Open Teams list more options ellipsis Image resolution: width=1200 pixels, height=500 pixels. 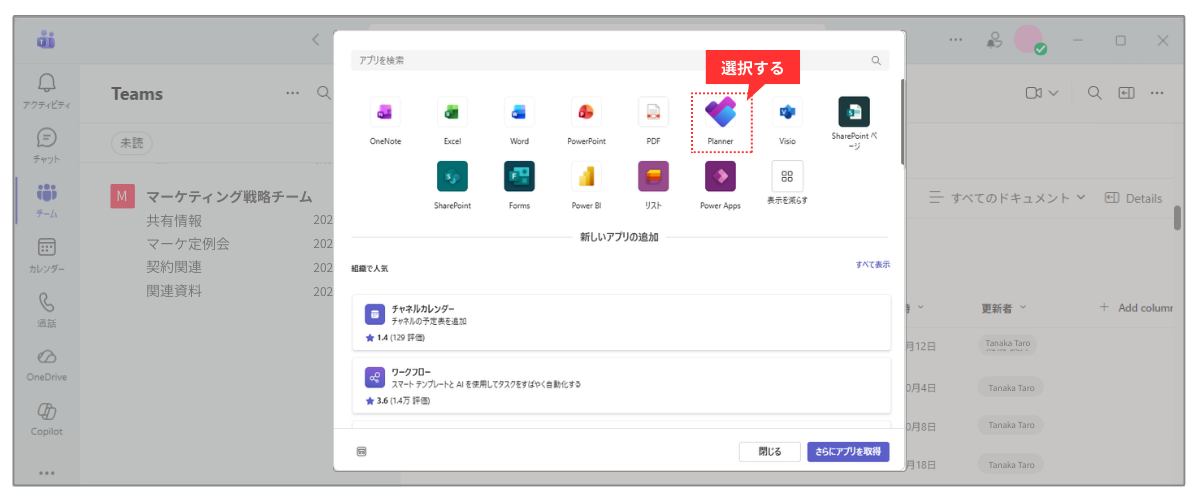293,93
